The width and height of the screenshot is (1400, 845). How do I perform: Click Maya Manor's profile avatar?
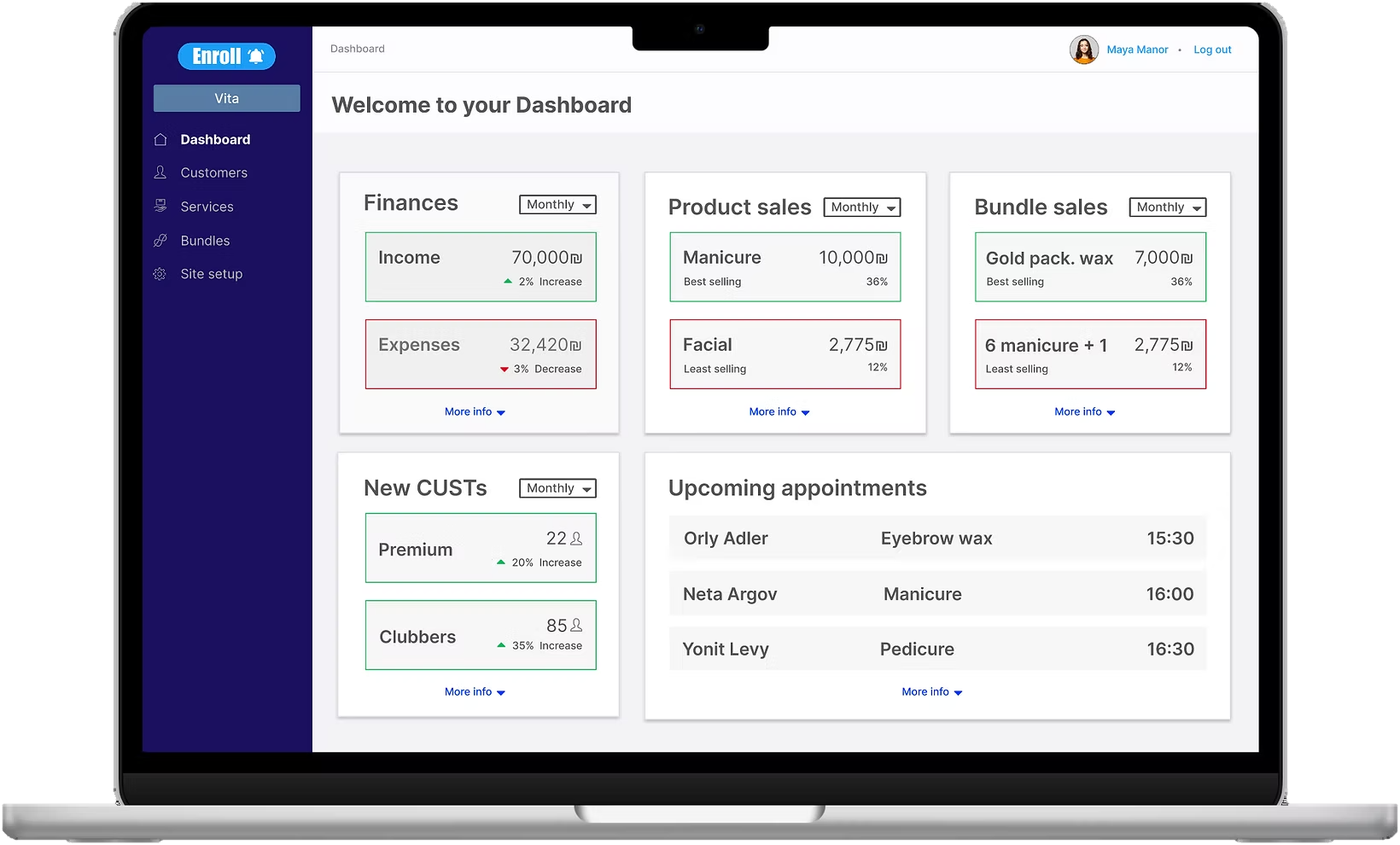[x=1084, y=50]
